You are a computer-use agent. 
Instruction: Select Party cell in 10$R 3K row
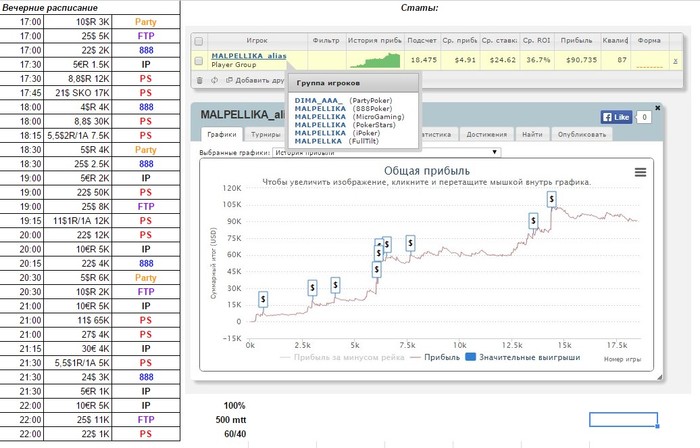click(x=146, y=22)
